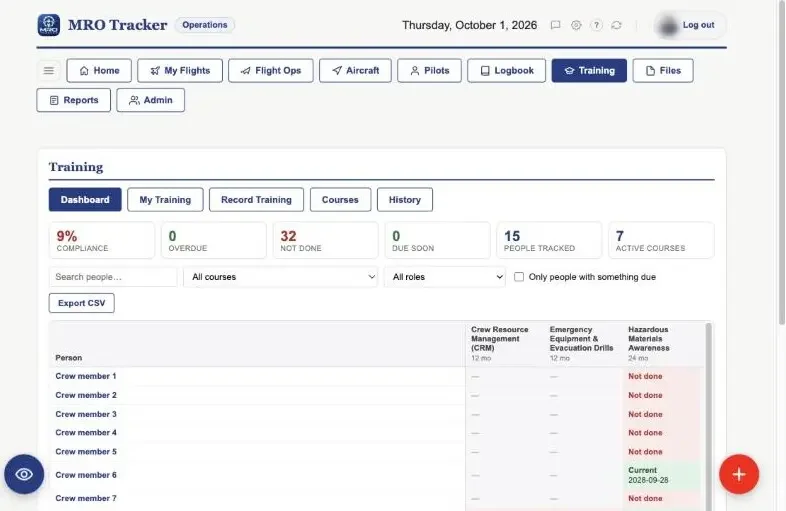The width and height of the screenshot is (786, 511).
Task: Click Emergency Equipment & Evacuation Drills header
Action: coord(583,344)
